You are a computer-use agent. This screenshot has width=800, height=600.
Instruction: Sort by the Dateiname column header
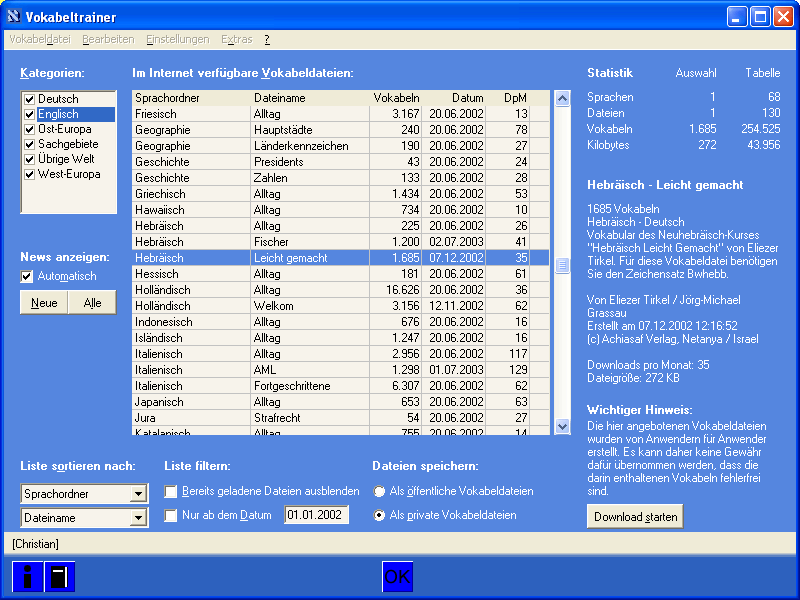[x=309, y=98]
